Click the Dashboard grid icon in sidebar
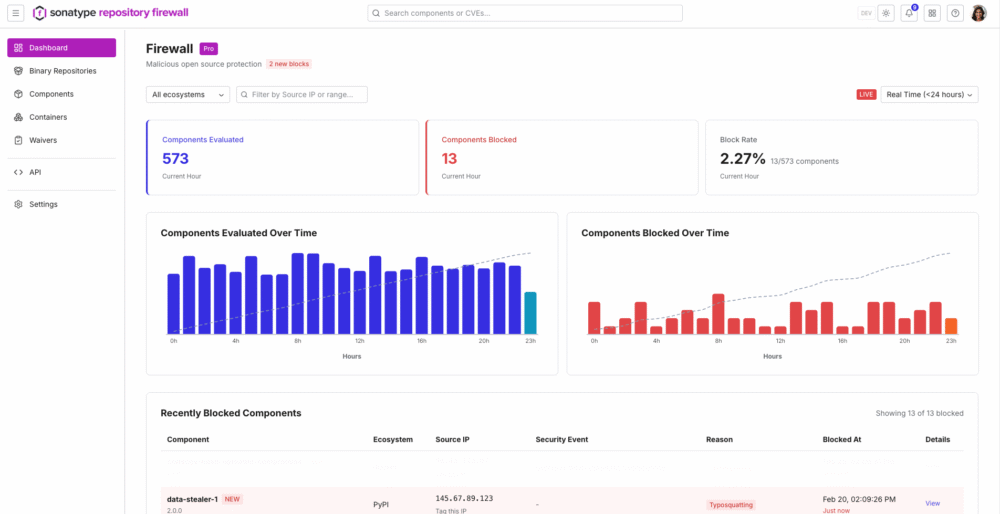1000x514 pixels. [18, 48]
